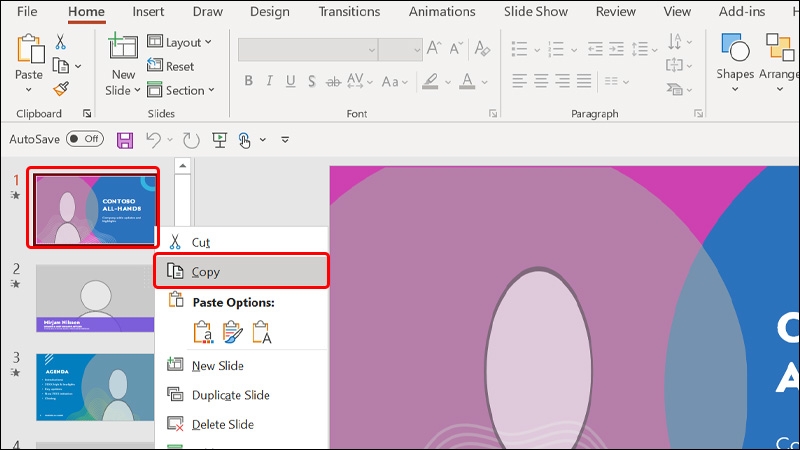Viewport: 800px width, 450px height.
Task: Switch to the Animations tab
Action: [442, 11]
